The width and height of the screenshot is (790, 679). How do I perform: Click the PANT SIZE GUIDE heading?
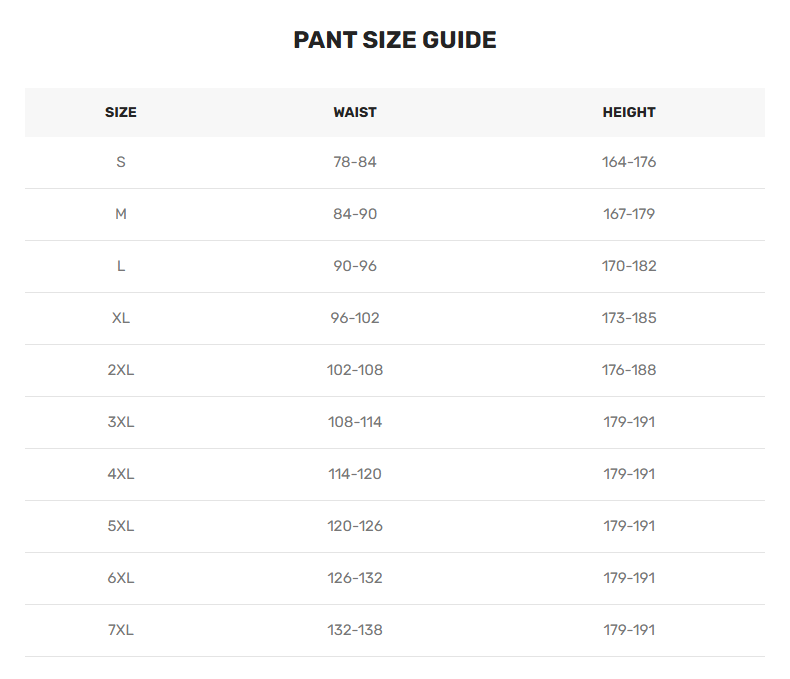(395, 40)
